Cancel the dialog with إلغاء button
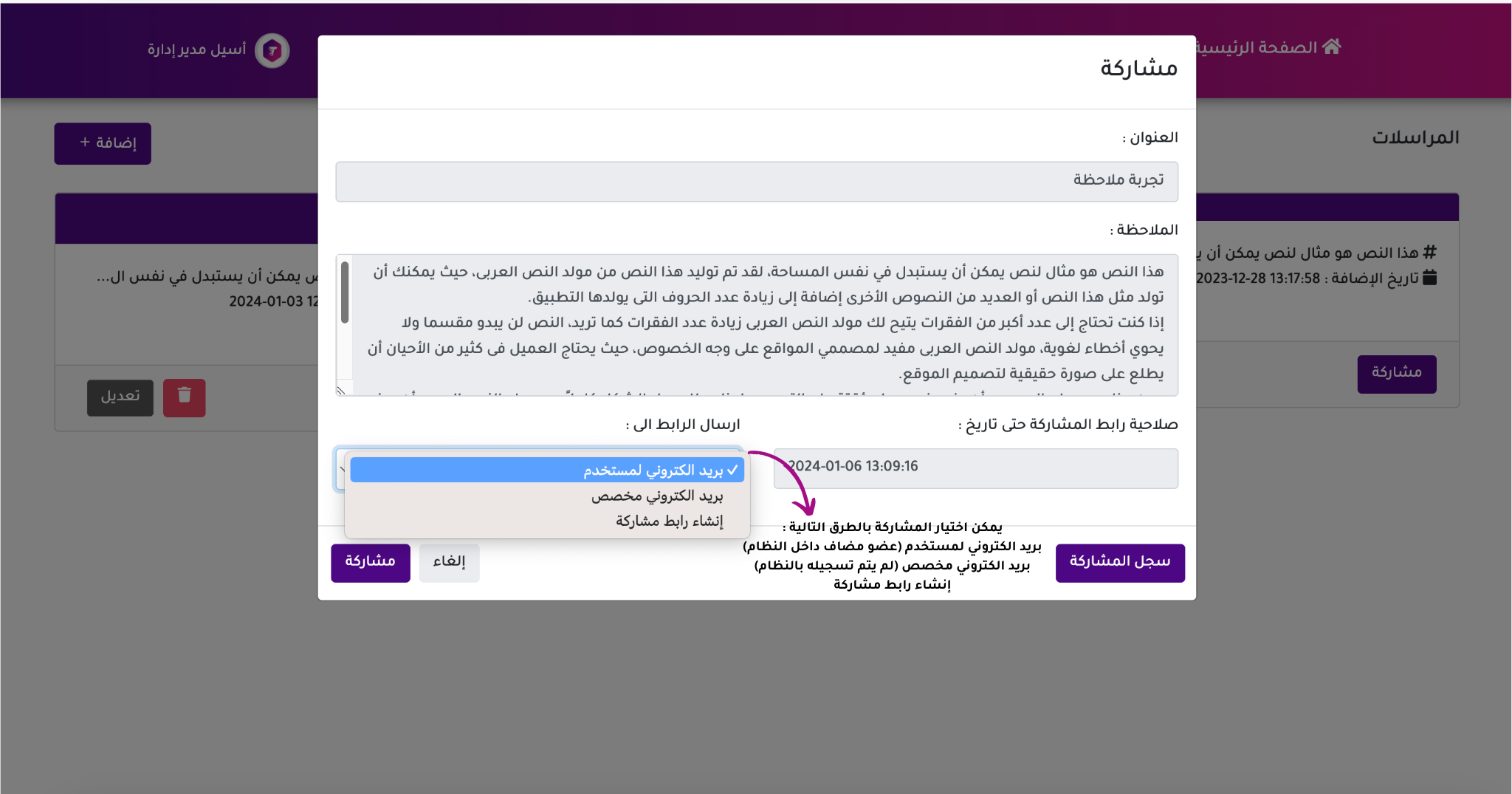 click(x=449, y=562)
